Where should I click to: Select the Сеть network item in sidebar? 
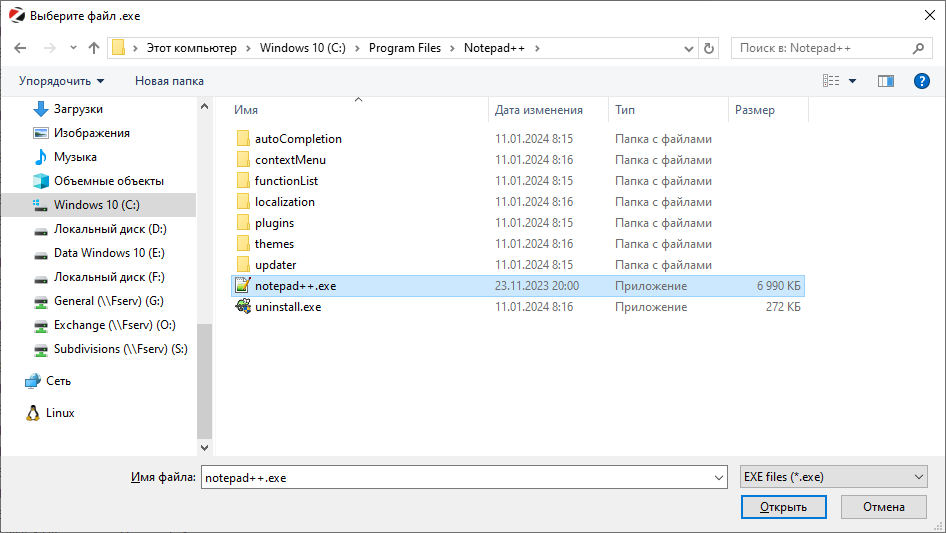coord(58,381)
